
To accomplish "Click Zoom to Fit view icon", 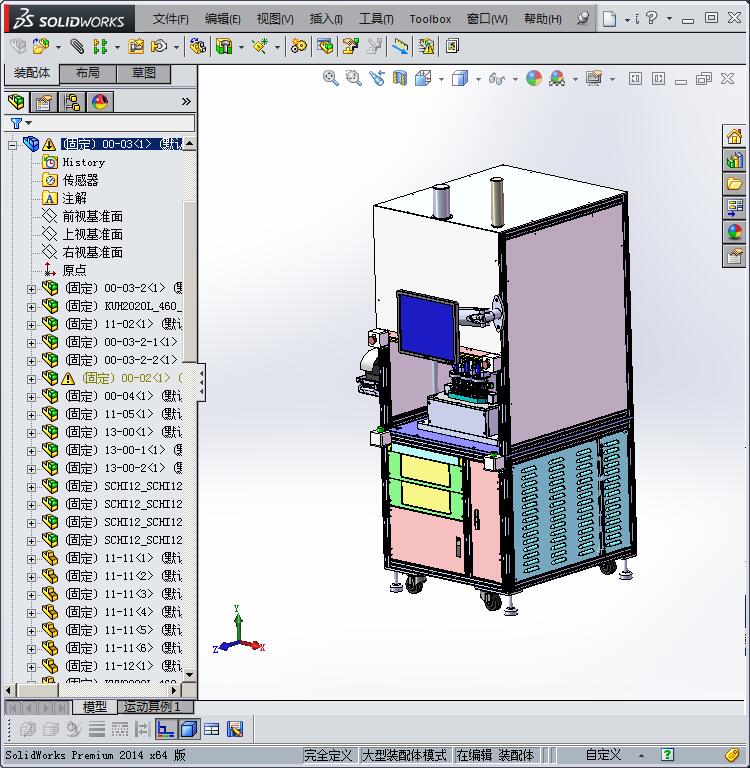I will coord(331,78).
